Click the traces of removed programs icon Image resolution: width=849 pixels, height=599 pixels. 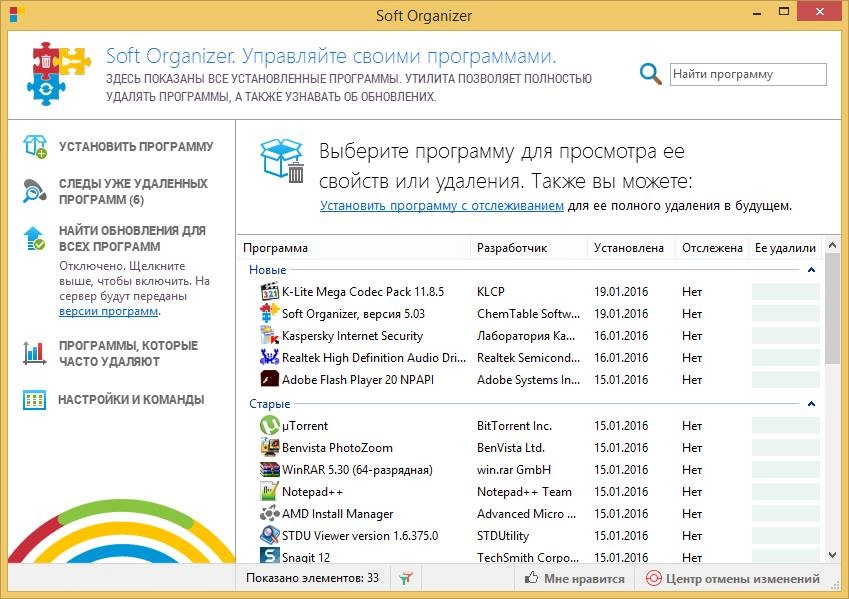tap(35, 191)
